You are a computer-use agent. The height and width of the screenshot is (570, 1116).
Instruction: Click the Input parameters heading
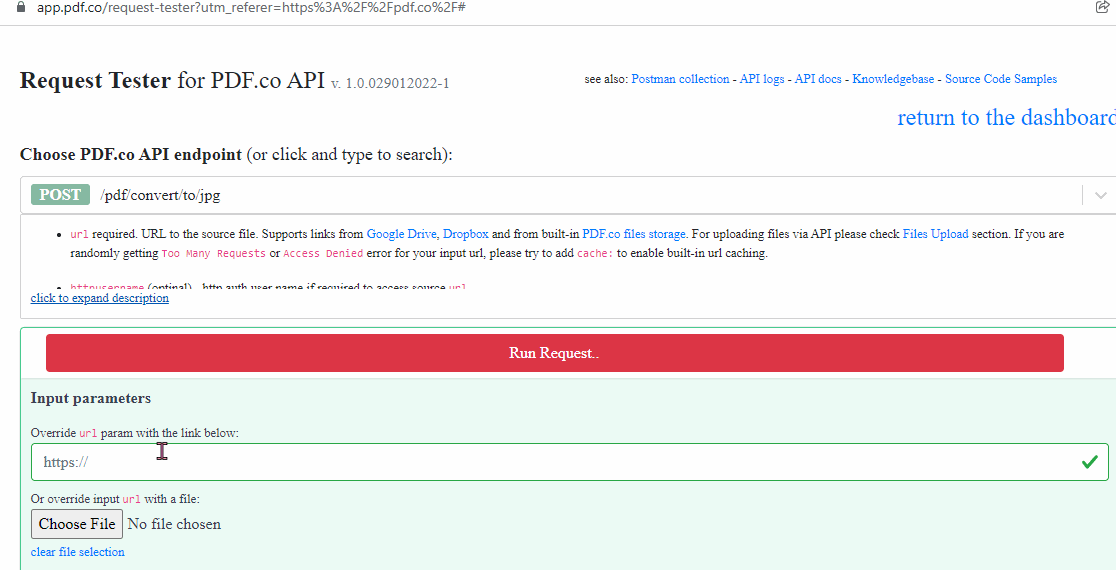(90, 399)
